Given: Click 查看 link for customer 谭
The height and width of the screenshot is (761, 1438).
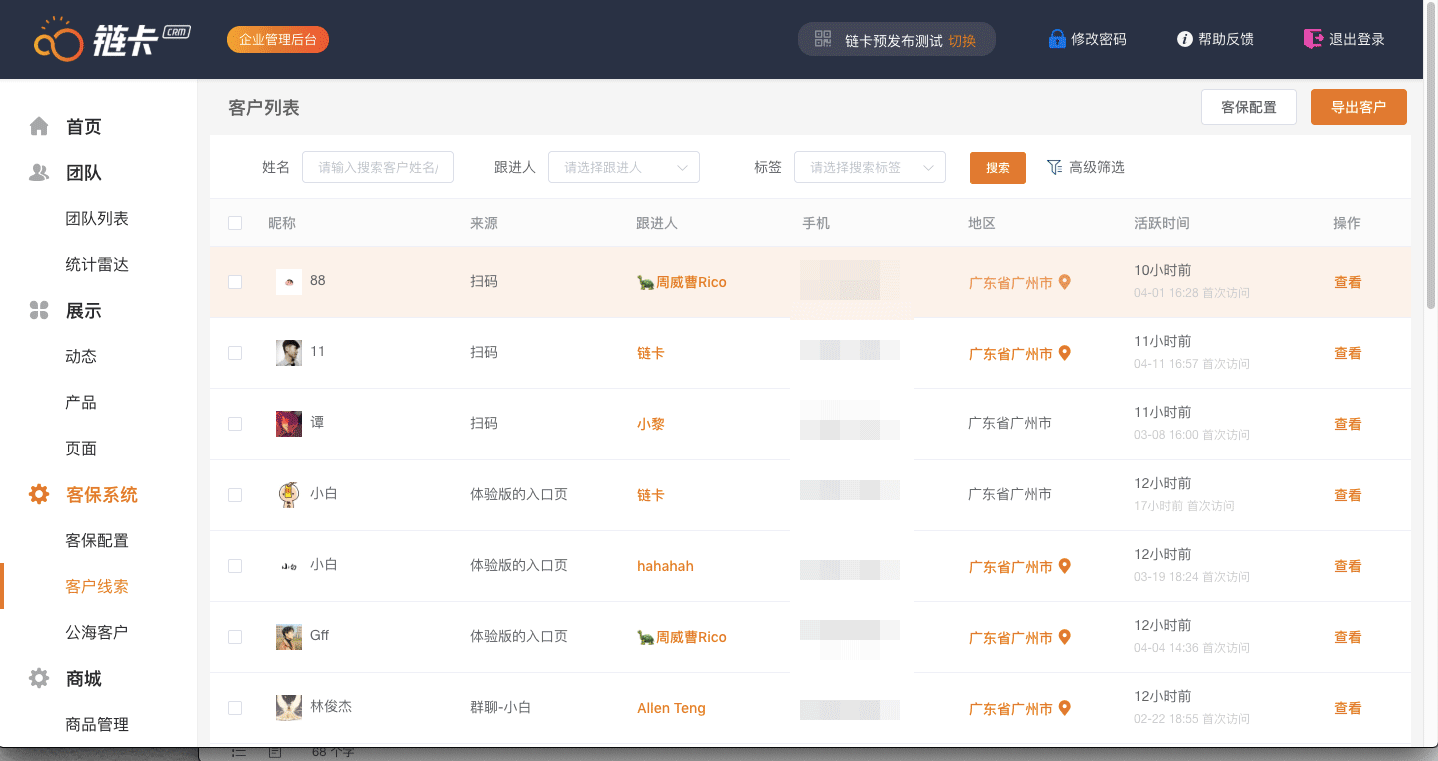Looking at the screenshot, I should pos(1347,424).
